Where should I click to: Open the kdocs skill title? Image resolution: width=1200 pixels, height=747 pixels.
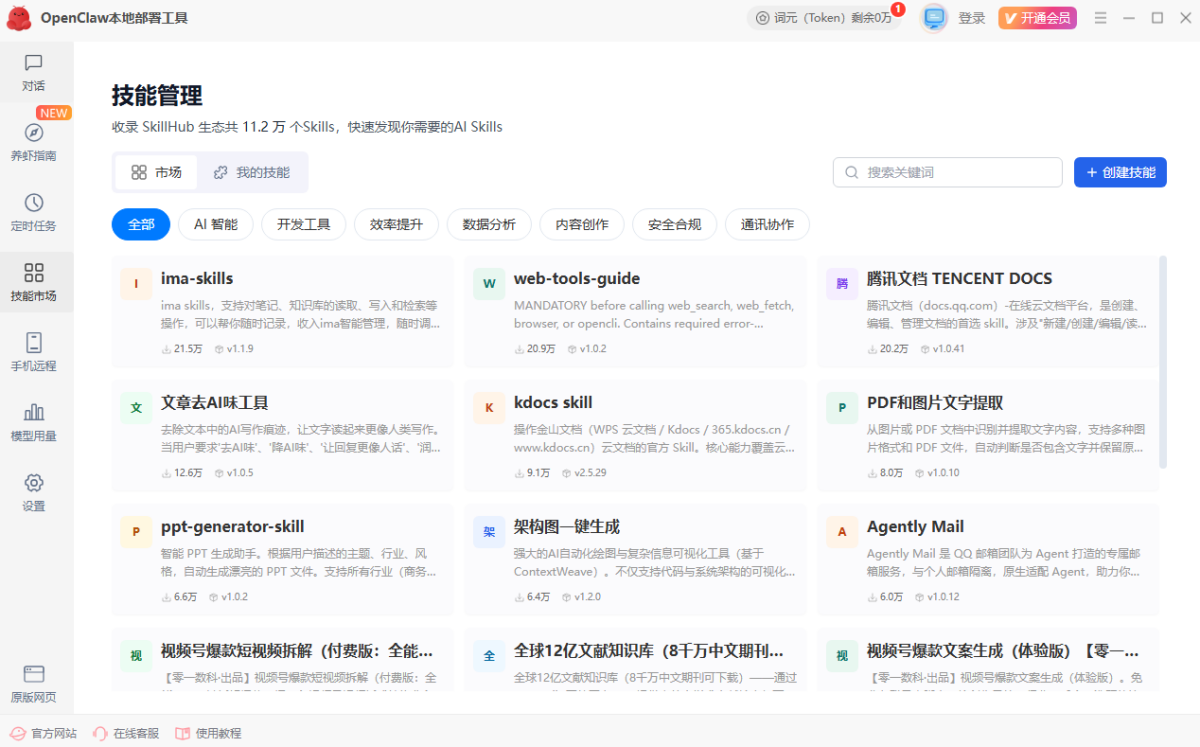(553, 403)
